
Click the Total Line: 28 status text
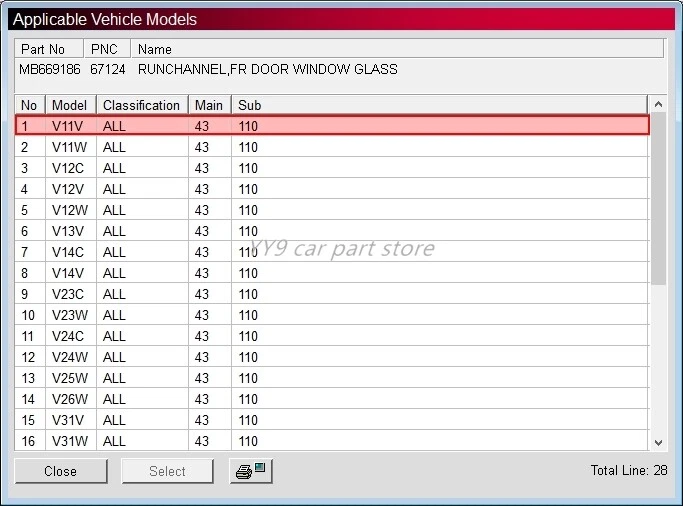click(x=629, y=470)
